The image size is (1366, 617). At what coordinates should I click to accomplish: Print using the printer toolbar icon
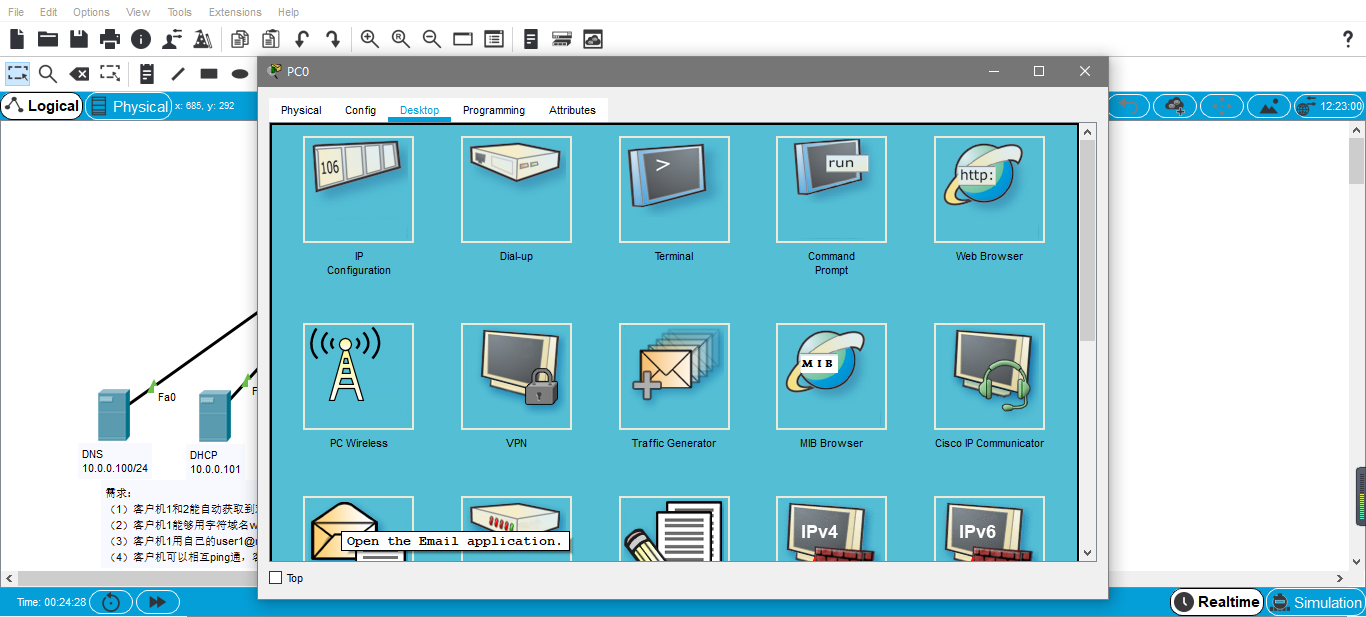pyautogui.click(x=110, y=39)
